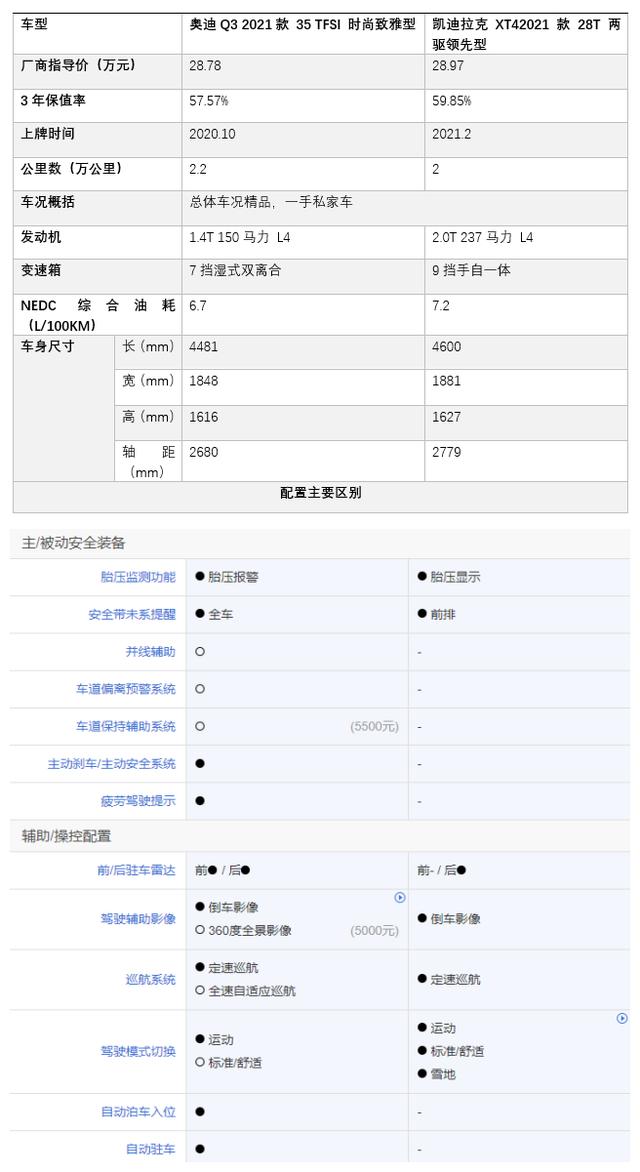Click the 3 年保值率 row label
The image size is (640, 1172).
[53, 100]
